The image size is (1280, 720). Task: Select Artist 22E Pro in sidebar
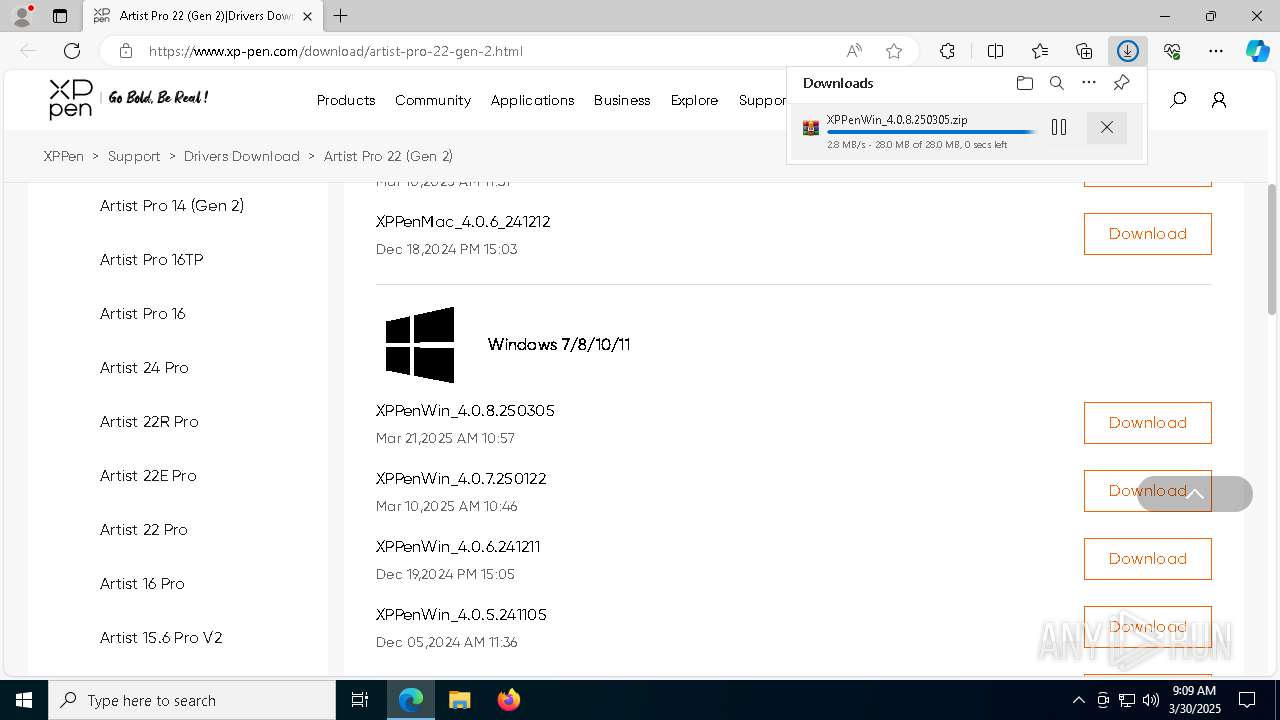[148, 476]
